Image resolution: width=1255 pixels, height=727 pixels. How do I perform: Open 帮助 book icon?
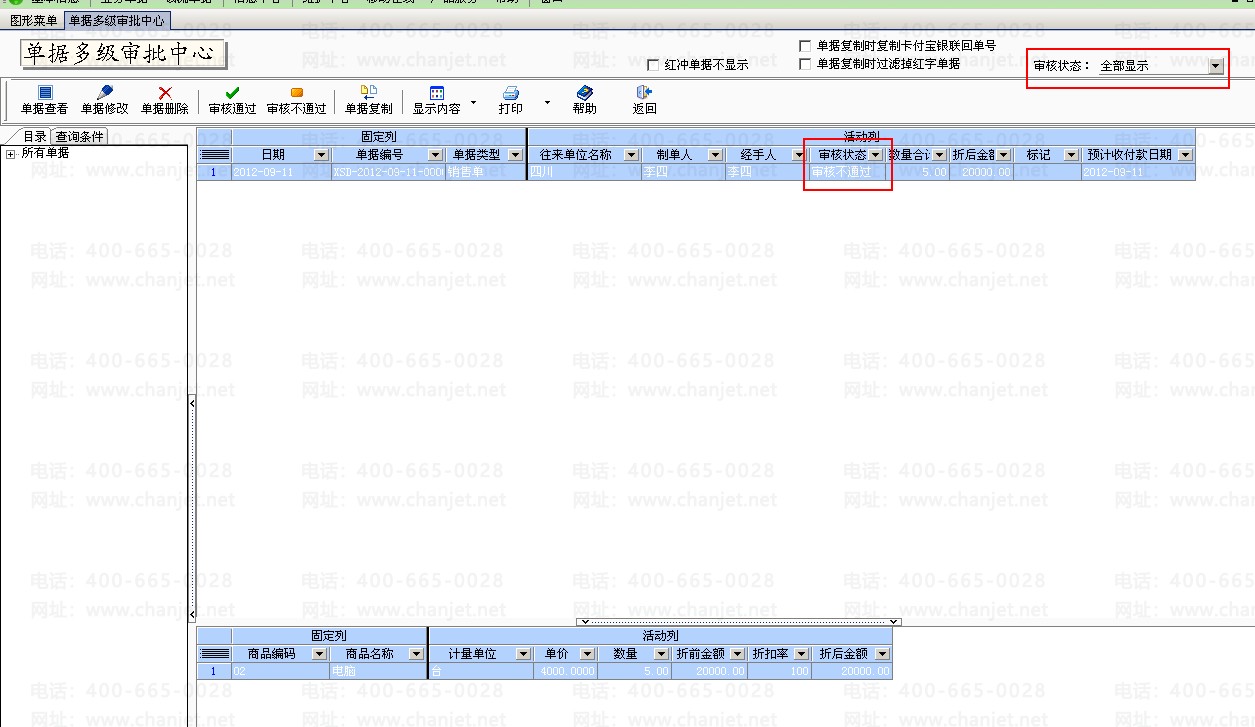tap(585, 93)
